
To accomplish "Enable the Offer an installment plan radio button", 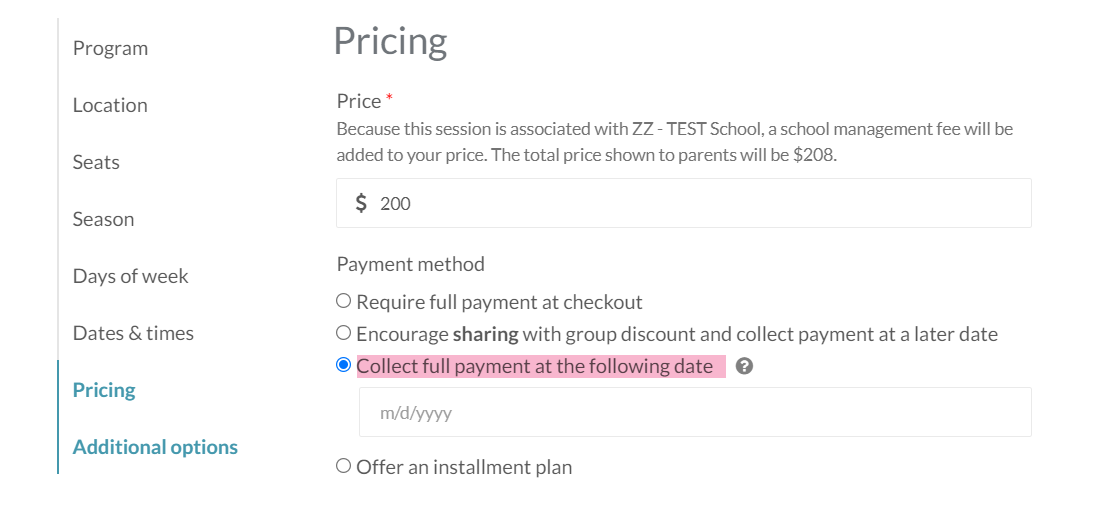I will click(x=344, y=466).
